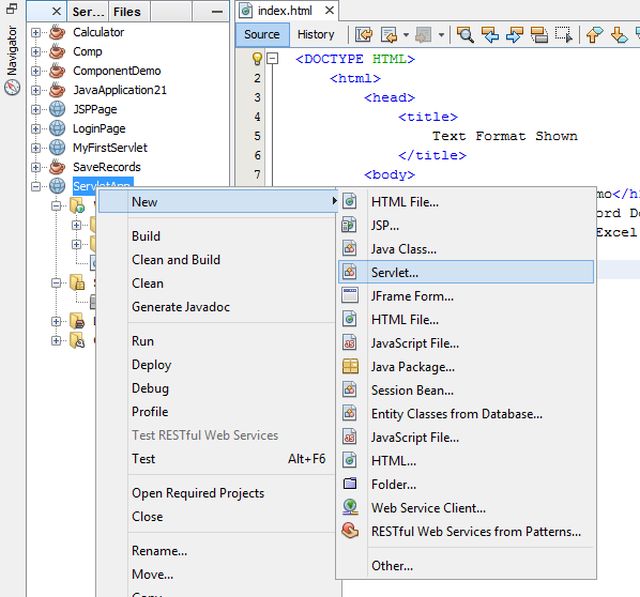The width and height of the screenshot is (640, 597).
Task: Select the ComponentDemo project name
Action: tap(117, 71)
